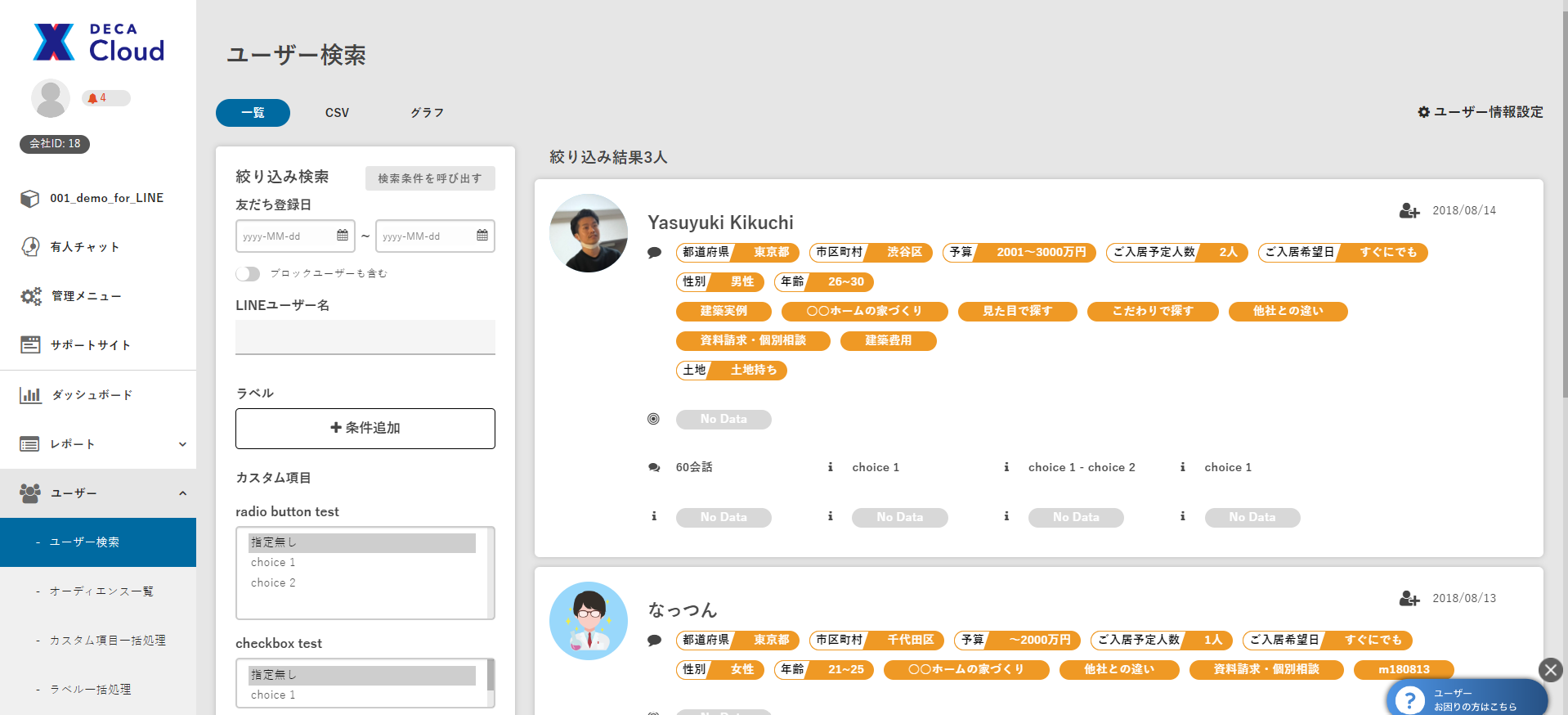Open ユーザー情報設定 settings link
This screenshot has height=715, width=1568.
pos(1481,112)
